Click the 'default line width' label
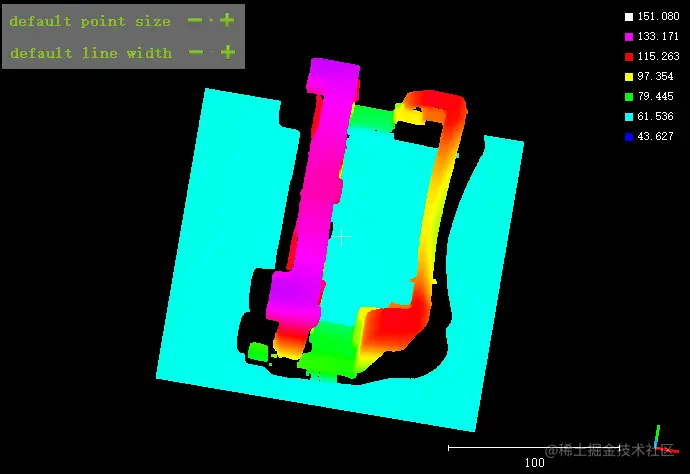The height and width of the screenshot is (474, 690). [x=91, y=53]
